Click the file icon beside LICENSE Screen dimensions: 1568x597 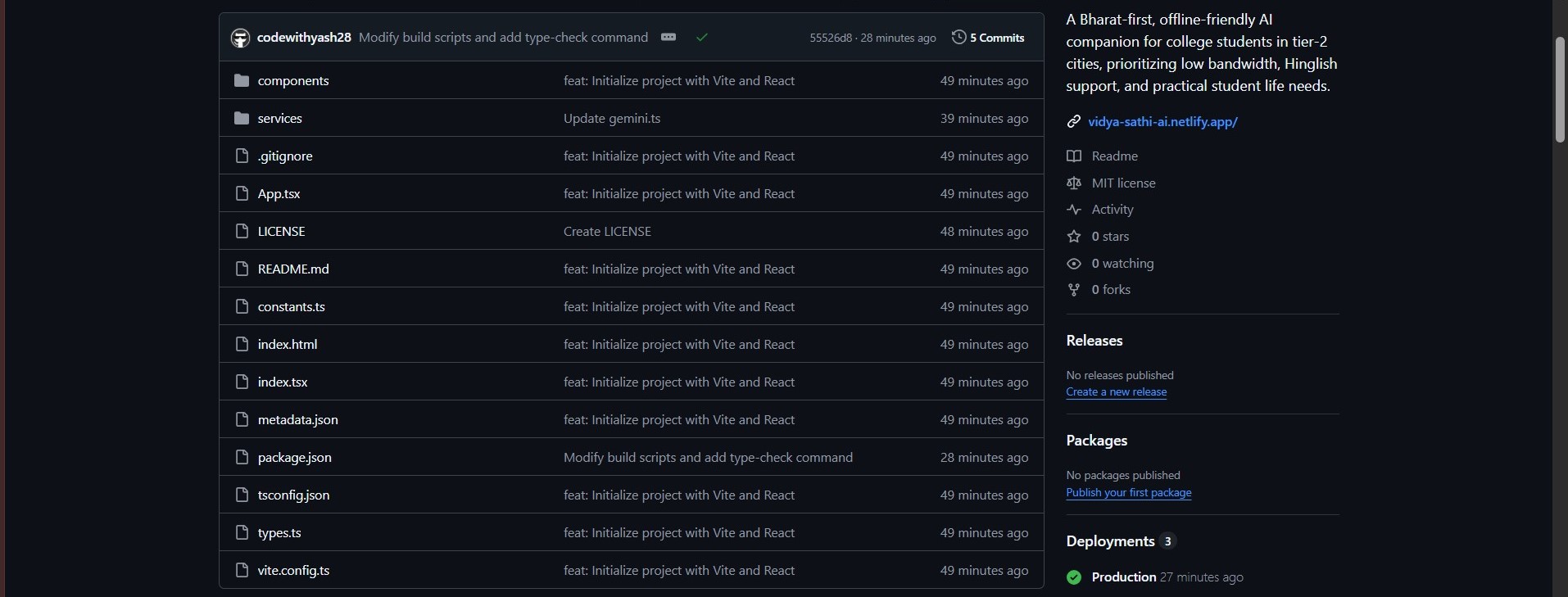pyautogui.click(x=241, y=231)
